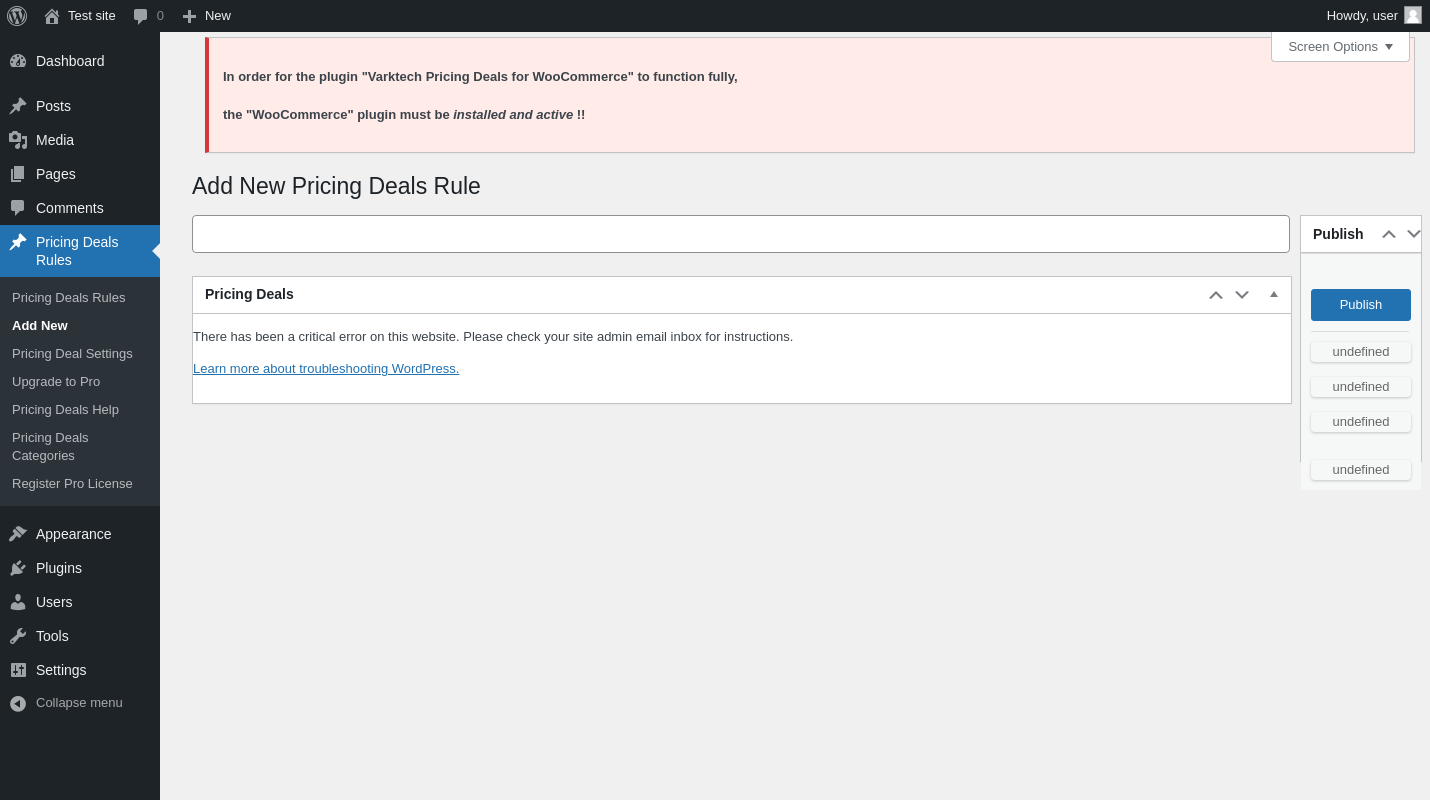This screenshot has width=1430, height=800.
Task: Expand the Screen Options dropdown
Action: pos(1340,46)
